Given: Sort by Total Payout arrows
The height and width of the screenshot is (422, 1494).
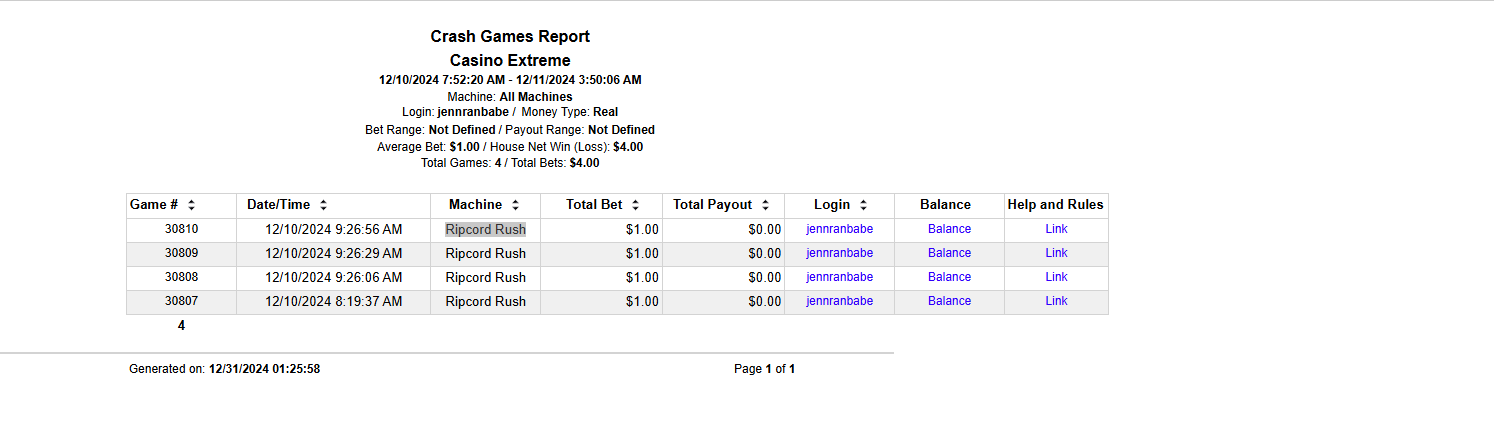Looking at the screenshot, I should click(x=765, y=205).
